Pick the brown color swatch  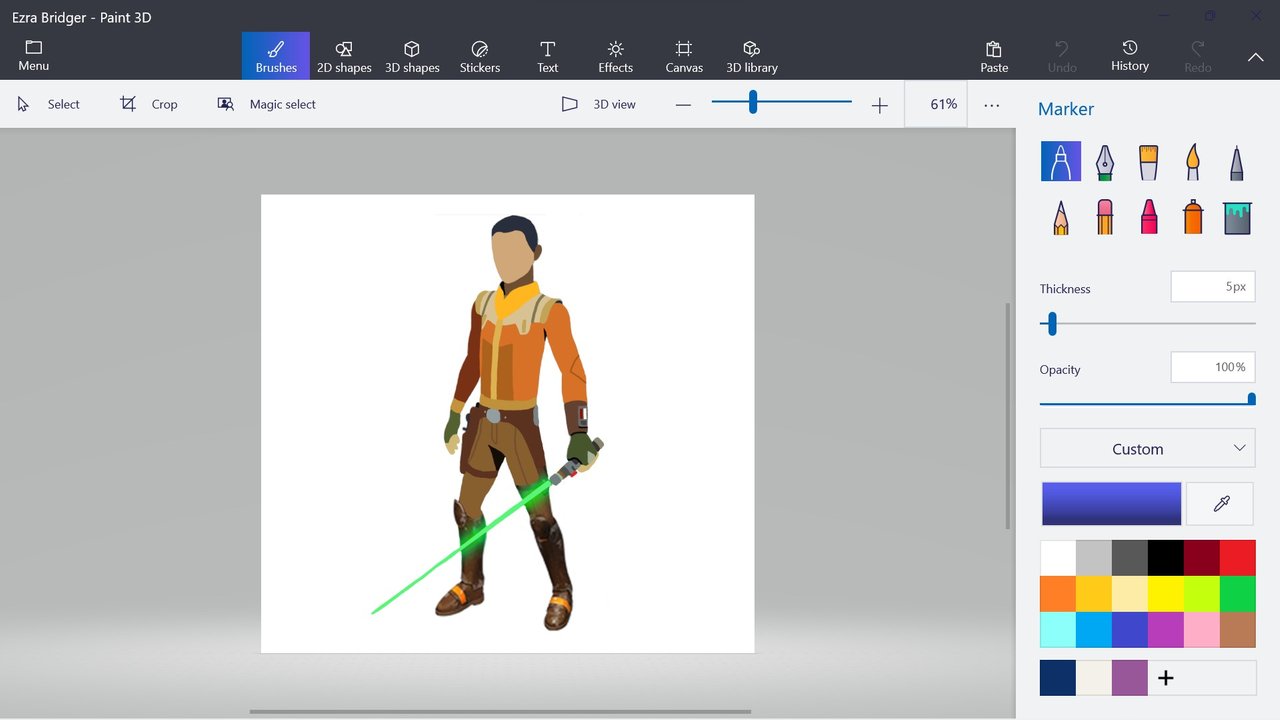(1238, 630)
